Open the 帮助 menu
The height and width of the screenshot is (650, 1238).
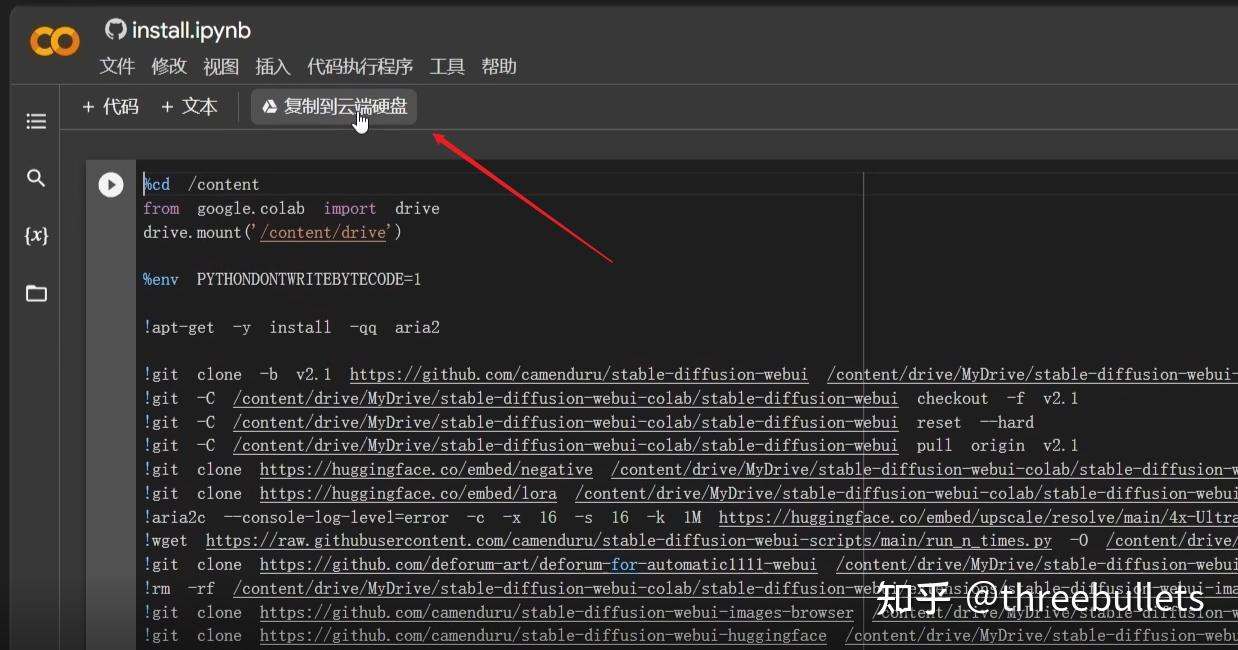(x=499, y=66)
